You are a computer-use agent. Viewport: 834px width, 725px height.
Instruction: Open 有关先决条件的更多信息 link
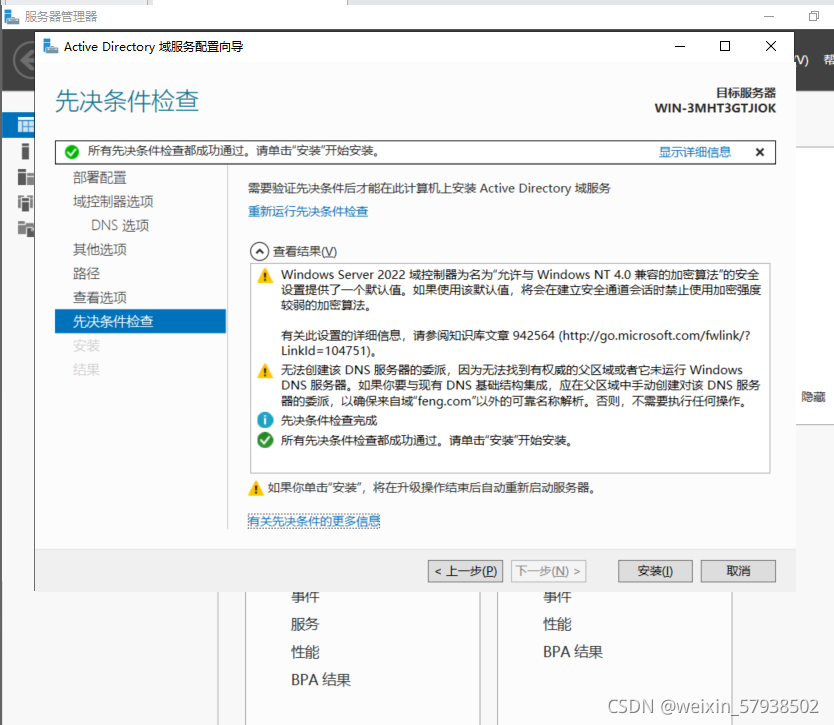pos(314,521)
